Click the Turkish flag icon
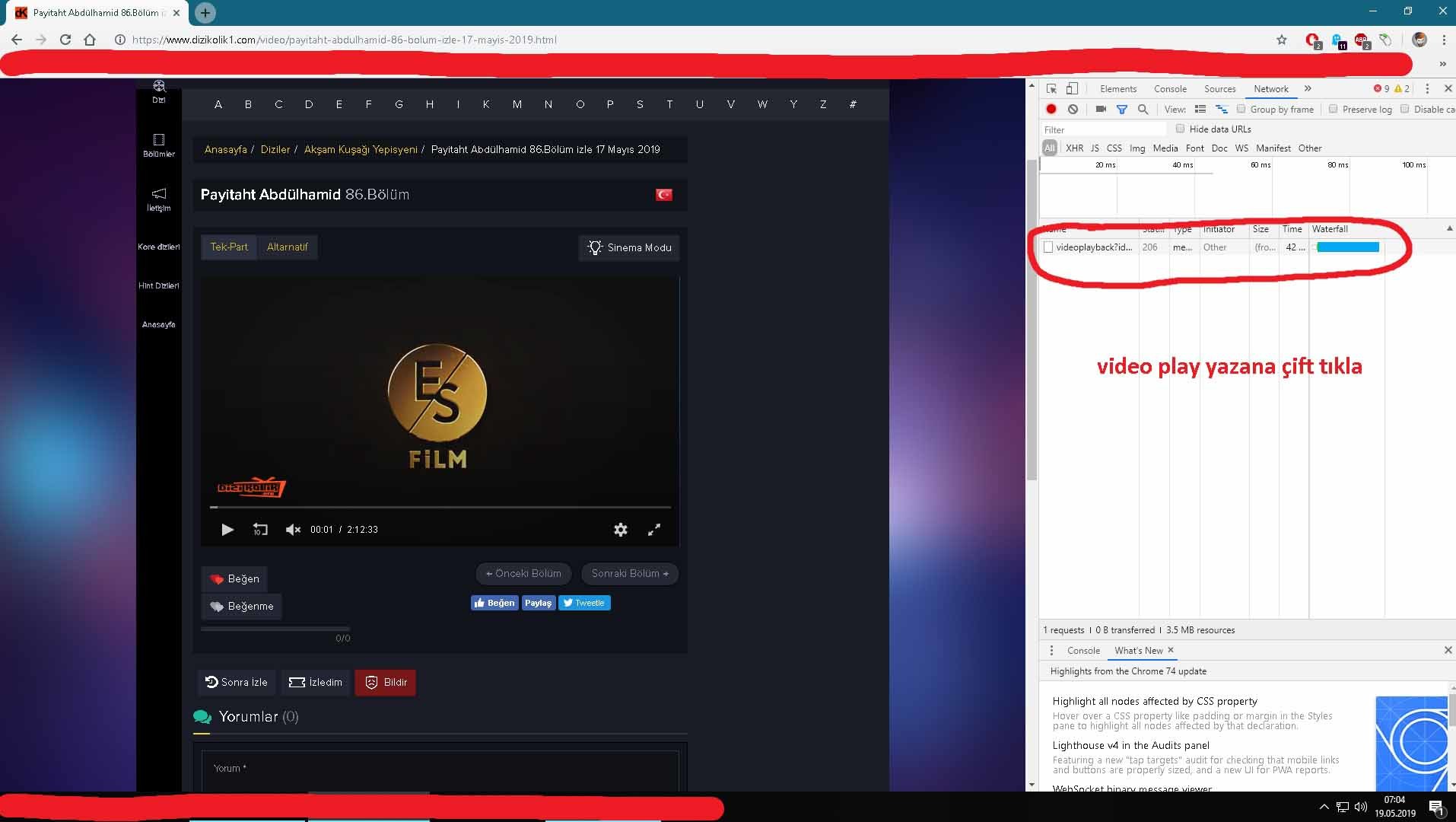 click(663, 195)
